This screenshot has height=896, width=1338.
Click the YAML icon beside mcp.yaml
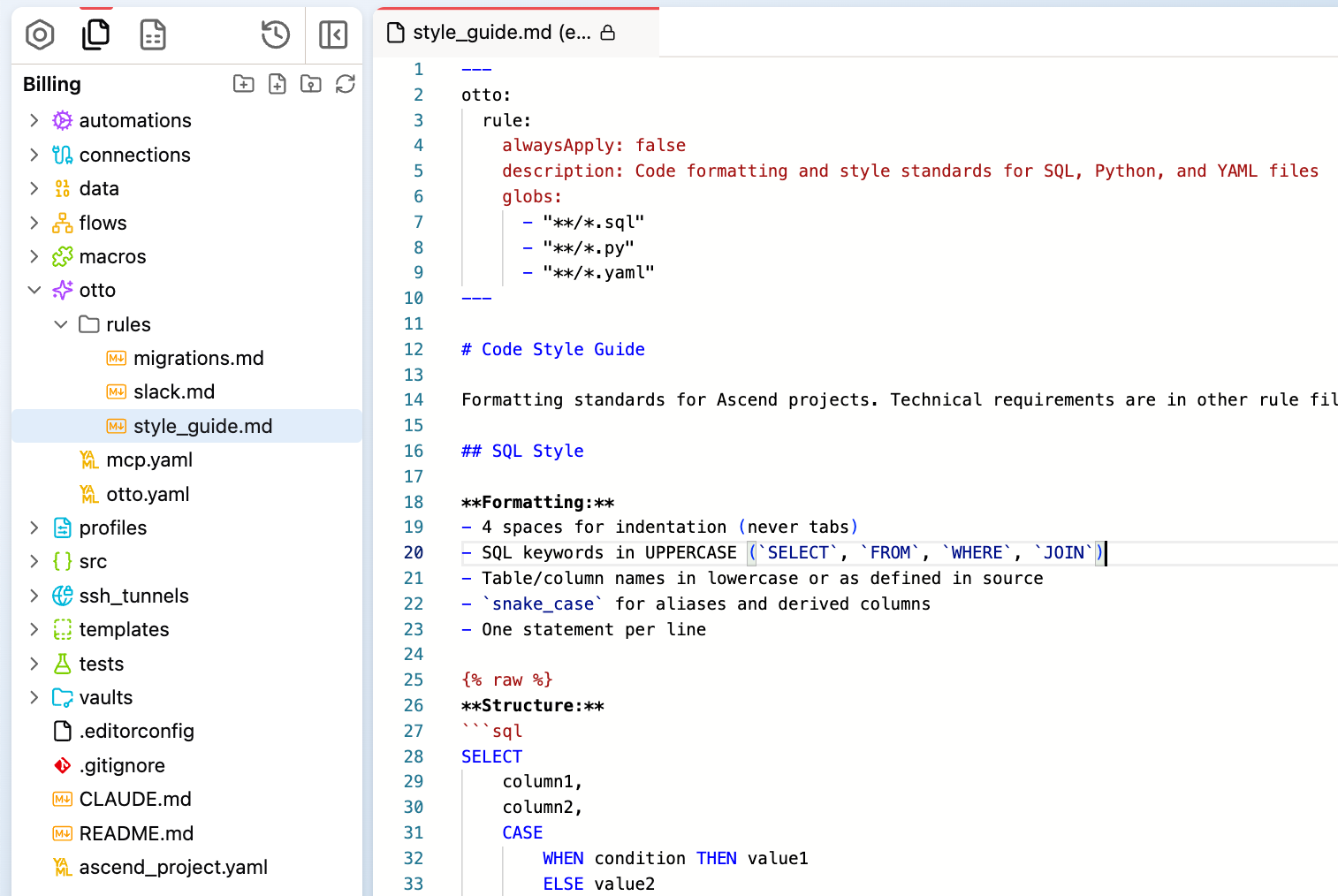click(89, 459)
